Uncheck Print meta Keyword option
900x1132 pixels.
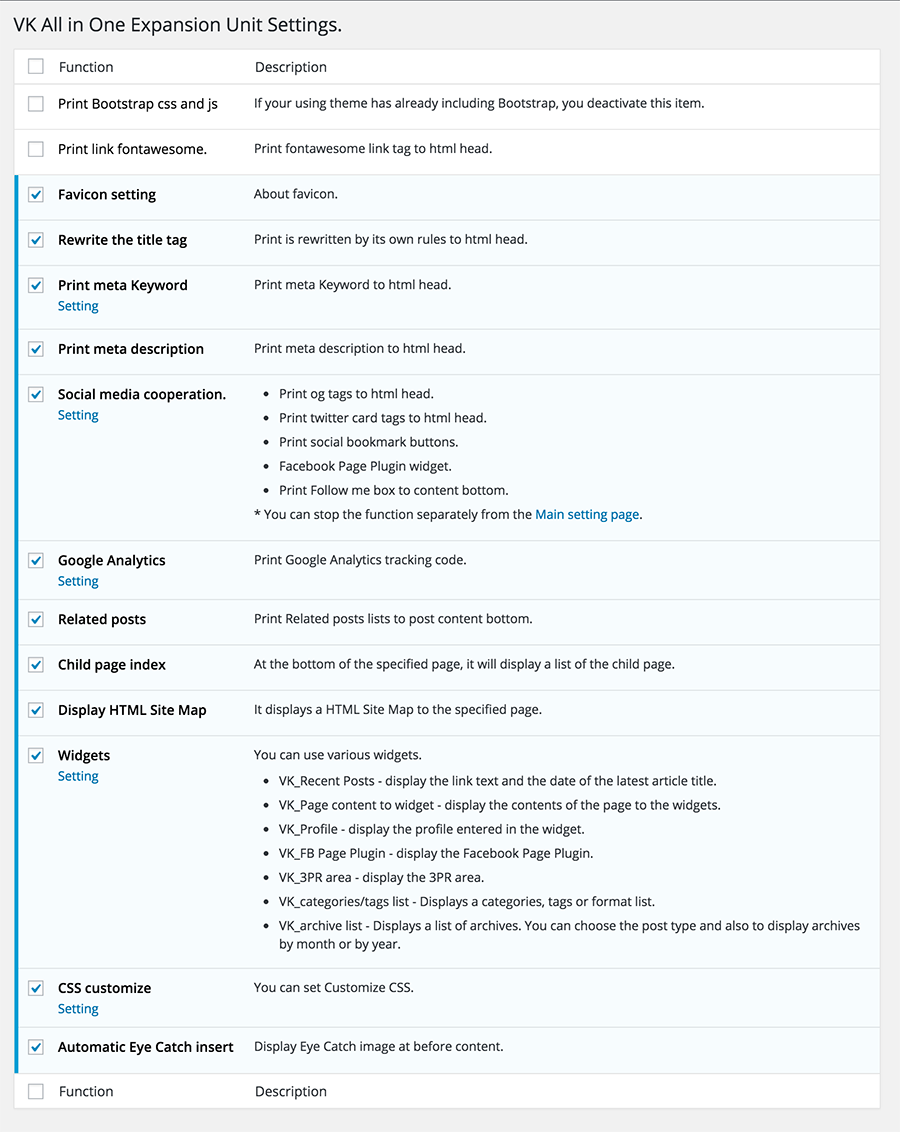pyautogui.click(x=36, y=285)
